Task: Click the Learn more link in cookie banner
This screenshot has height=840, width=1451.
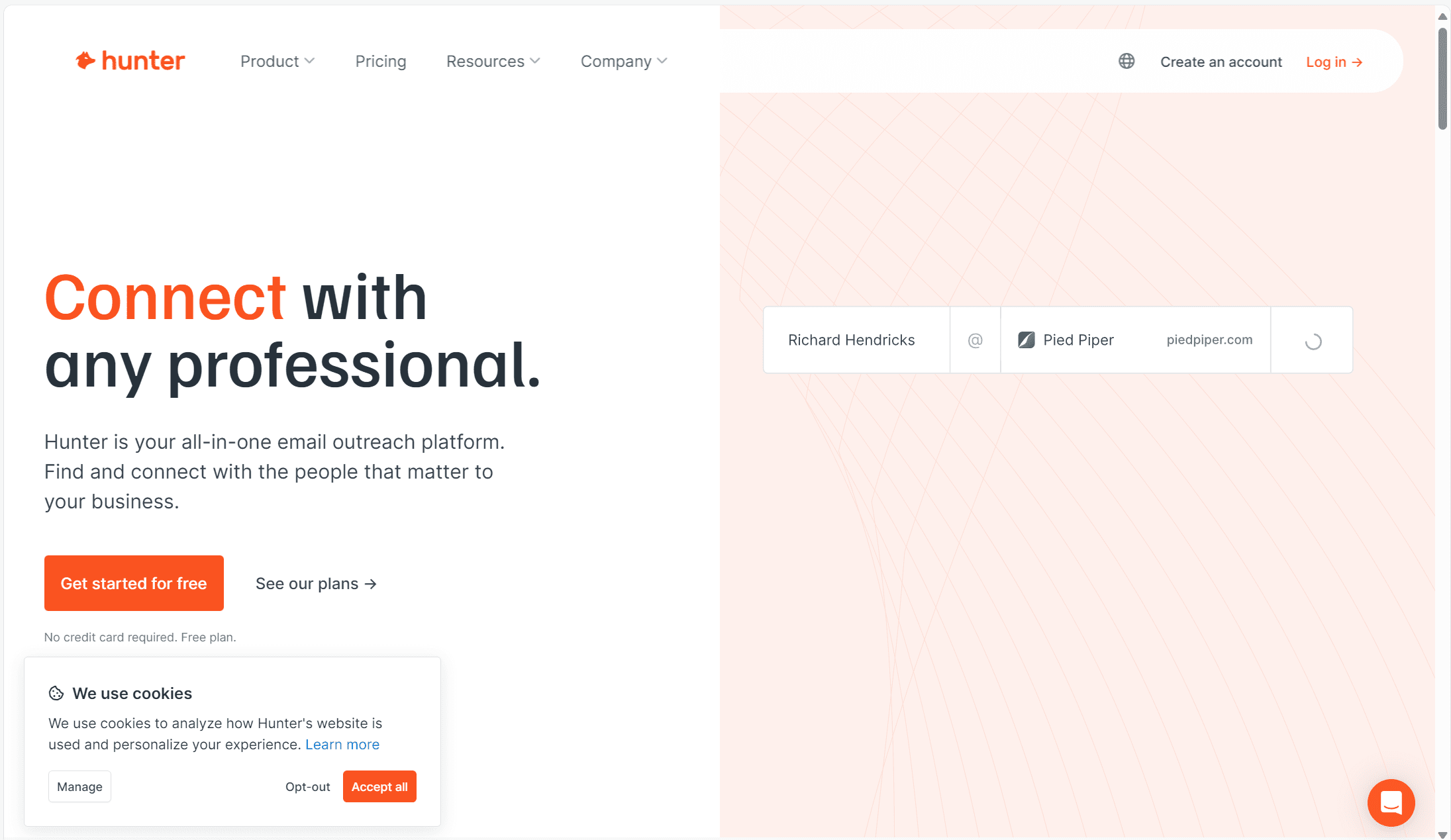Action: pos(342,745)
